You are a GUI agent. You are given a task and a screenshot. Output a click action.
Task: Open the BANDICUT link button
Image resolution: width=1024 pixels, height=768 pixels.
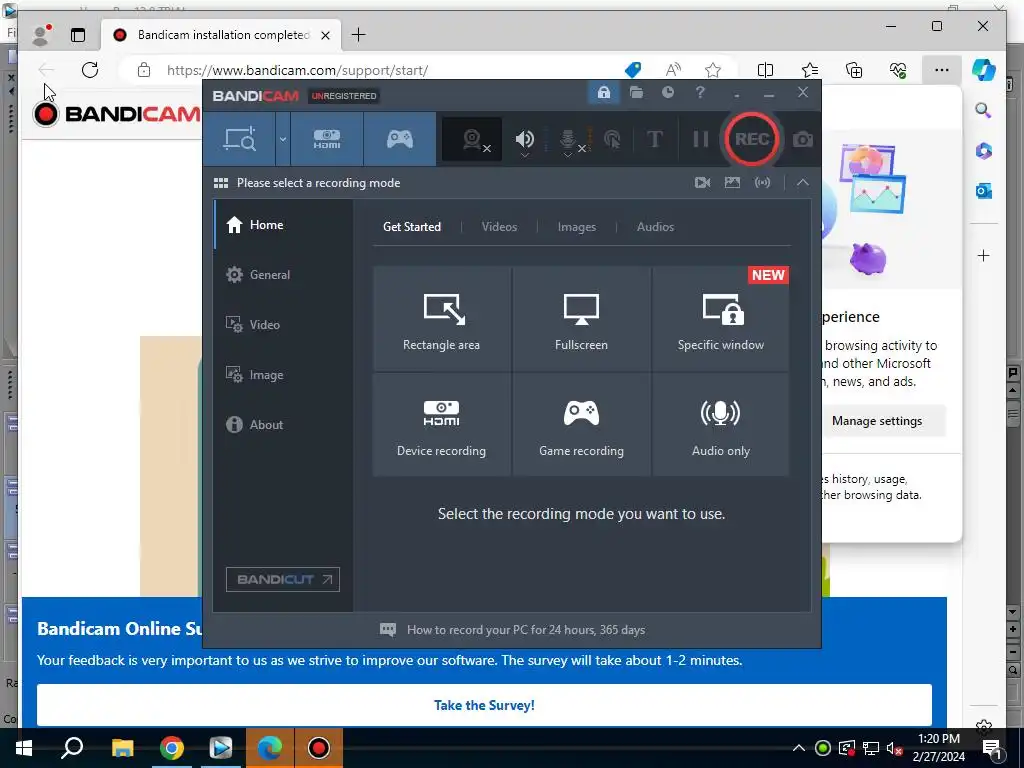click(283, 579)
